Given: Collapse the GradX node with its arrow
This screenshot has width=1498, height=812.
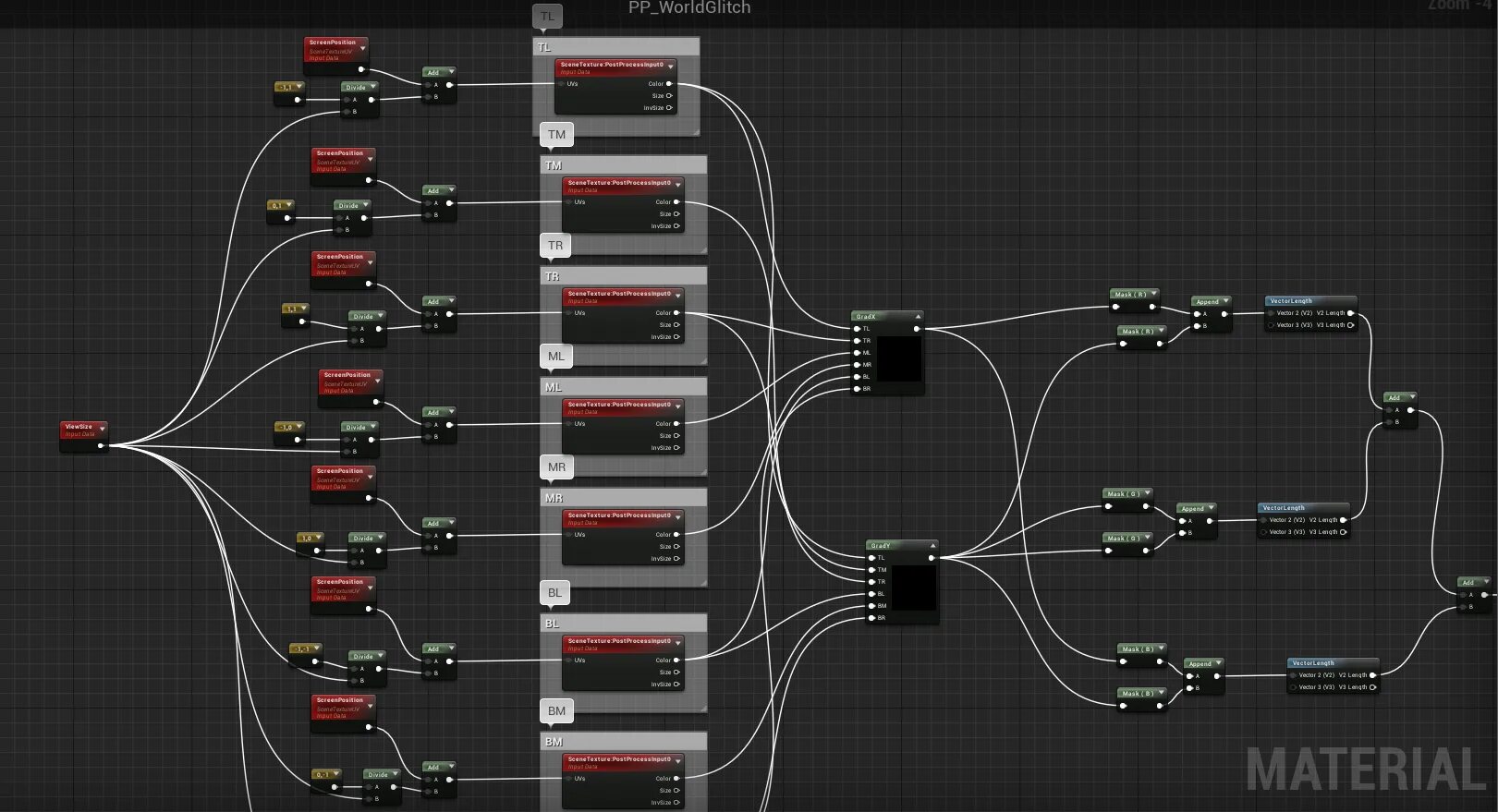Looking at the screenshot, I should click(918, 316).
